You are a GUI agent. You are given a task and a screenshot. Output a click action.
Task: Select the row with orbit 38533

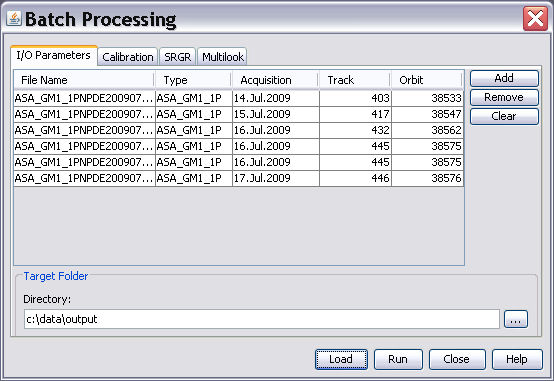tap(238, 98)
